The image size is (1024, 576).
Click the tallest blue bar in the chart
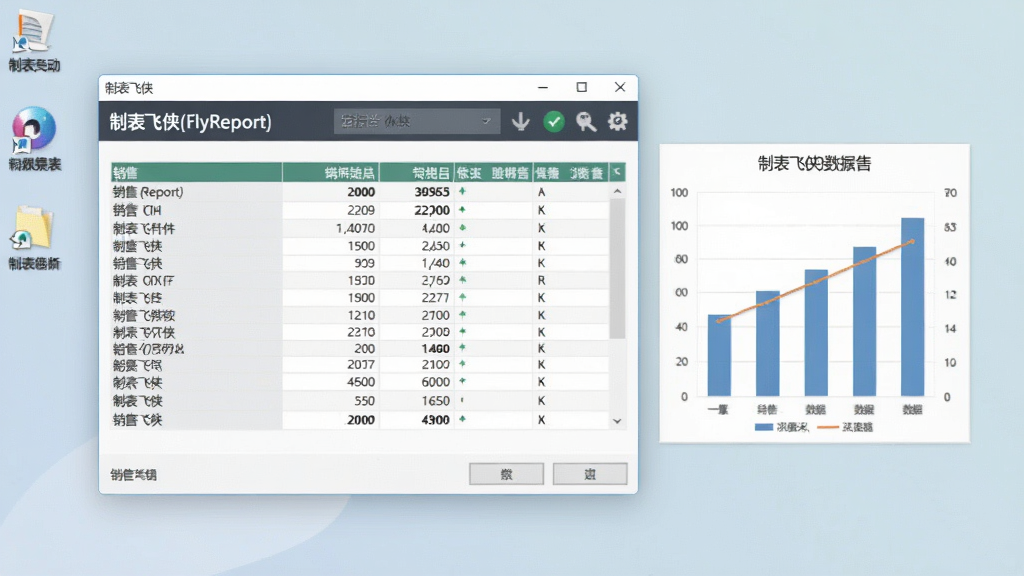(912, 307)
